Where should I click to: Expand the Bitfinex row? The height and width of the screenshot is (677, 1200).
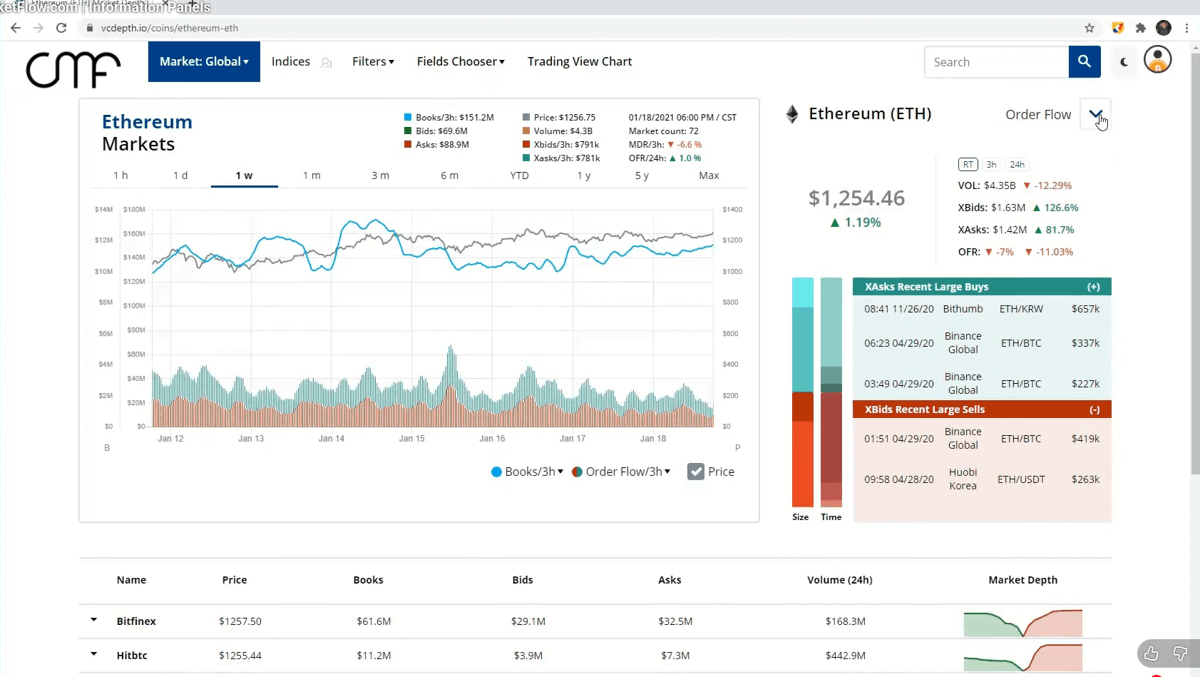pos(94,621)
